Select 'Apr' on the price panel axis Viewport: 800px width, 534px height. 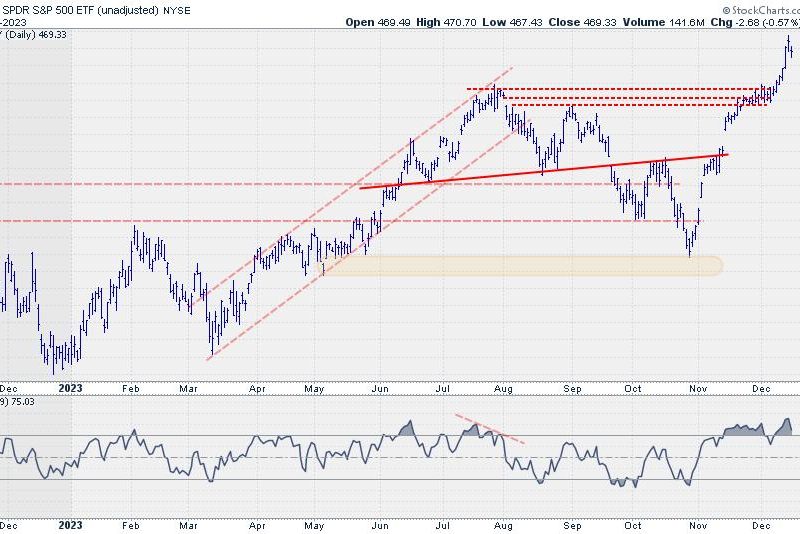(x=257, y=389)
